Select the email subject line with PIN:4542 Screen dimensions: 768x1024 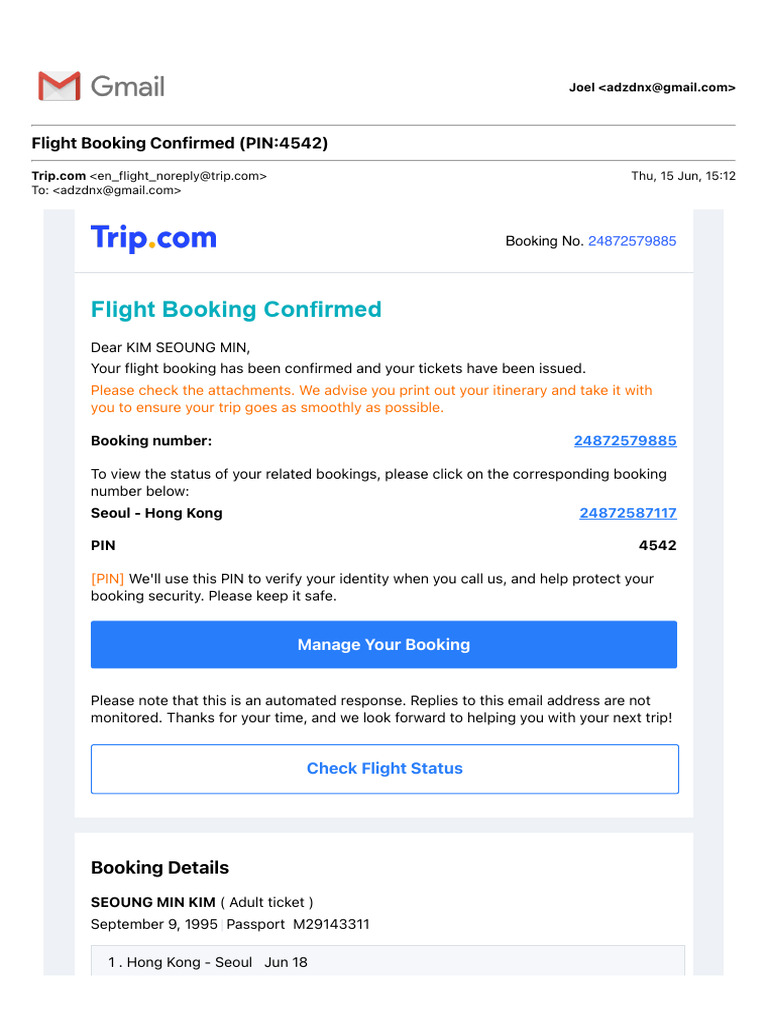(180, 143)
